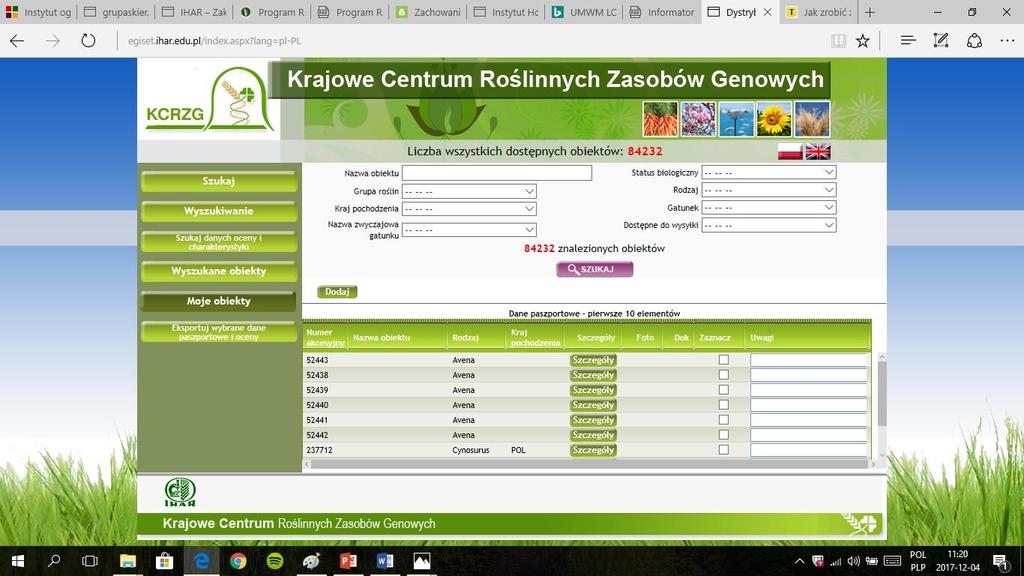
Task: Open Szczegóły for accession 52440
Action: [x=593, y=405]
